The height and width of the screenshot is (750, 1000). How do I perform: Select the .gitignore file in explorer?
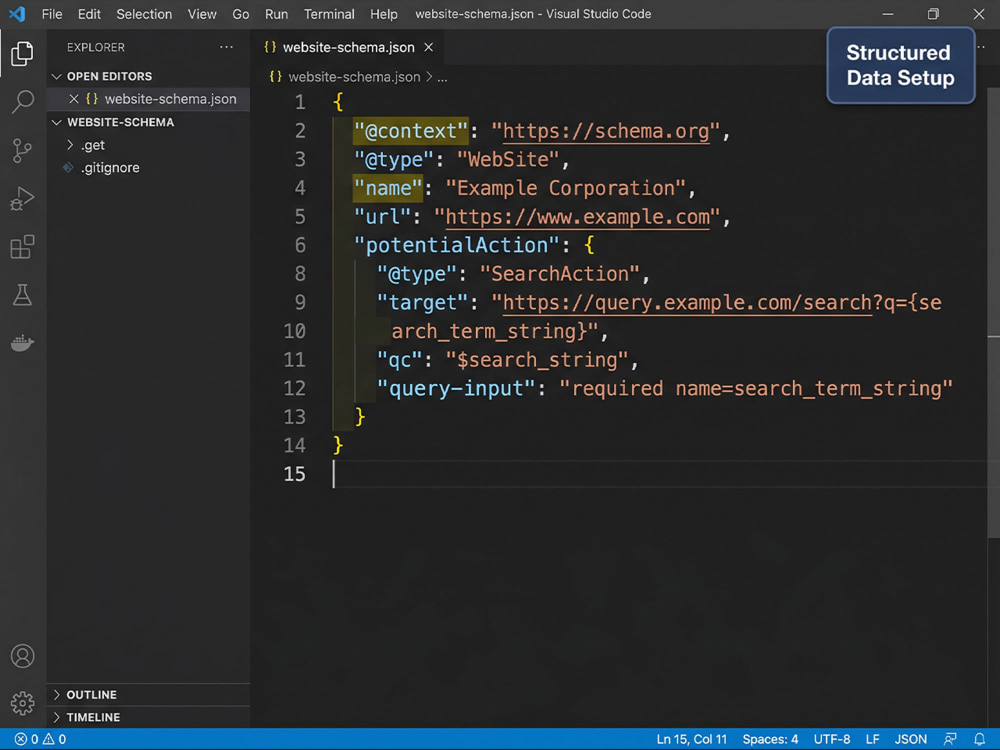click(110, 168)
